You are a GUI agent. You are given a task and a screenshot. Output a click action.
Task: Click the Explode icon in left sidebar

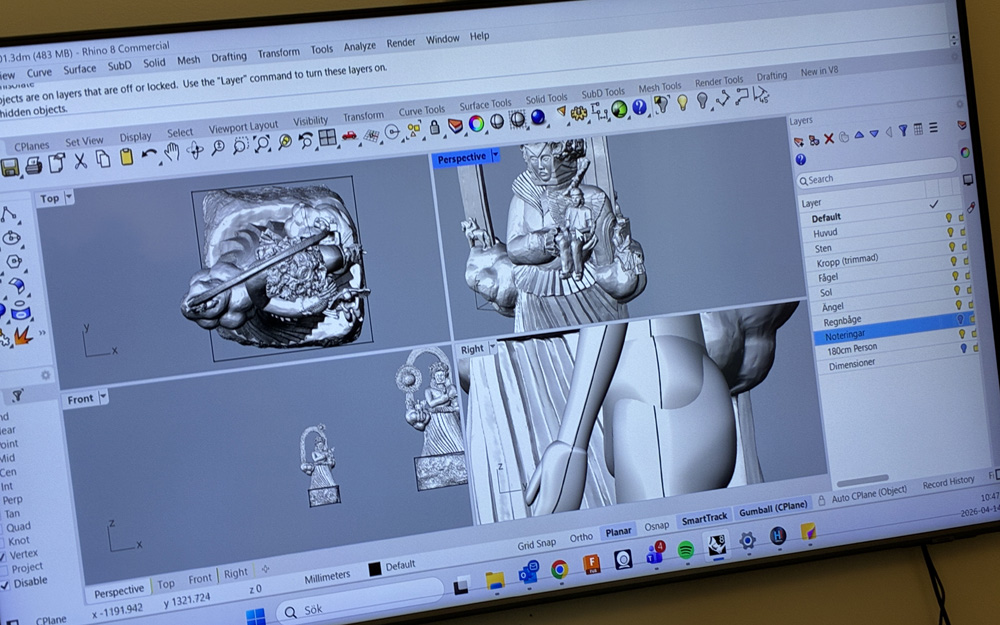(x=24, y=335)
